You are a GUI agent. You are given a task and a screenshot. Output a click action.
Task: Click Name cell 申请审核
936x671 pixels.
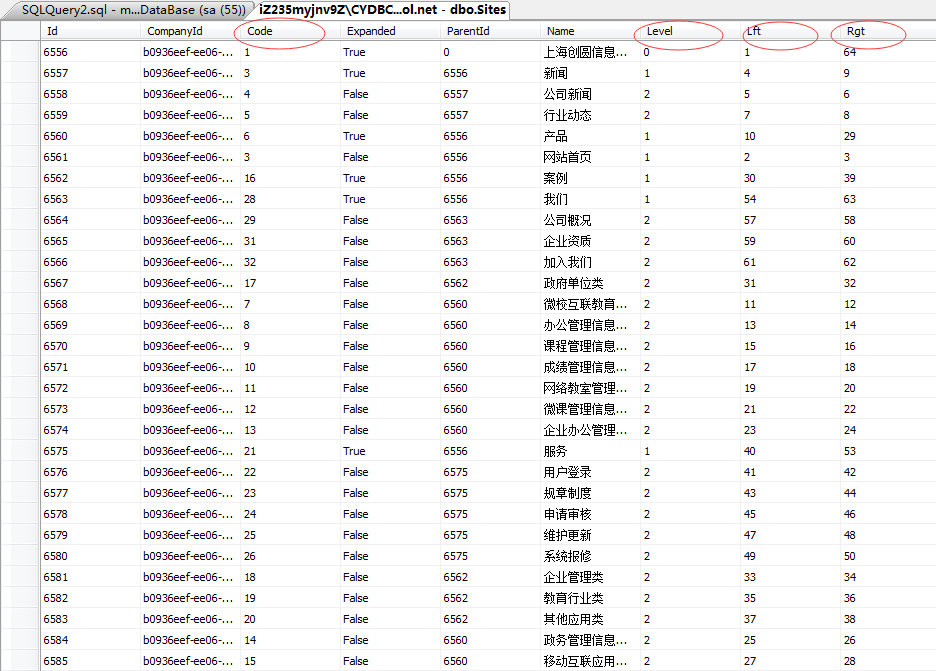tap(590, 514)
